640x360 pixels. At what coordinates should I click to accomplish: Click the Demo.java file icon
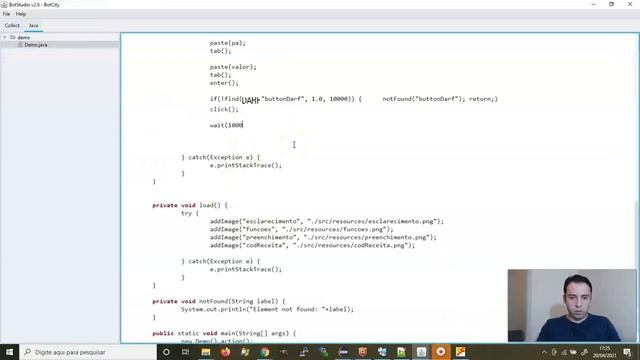click(x=20, y=45)
